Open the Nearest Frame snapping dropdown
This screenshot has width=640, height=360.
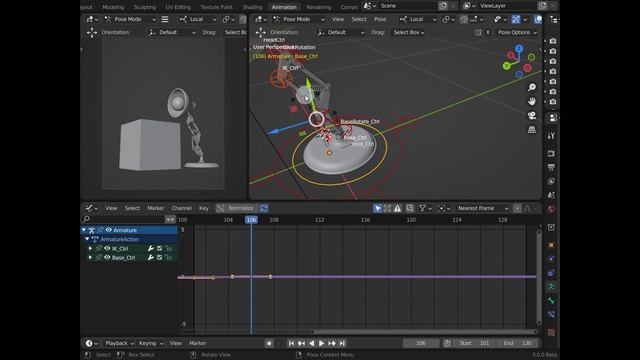coord(483,208)
